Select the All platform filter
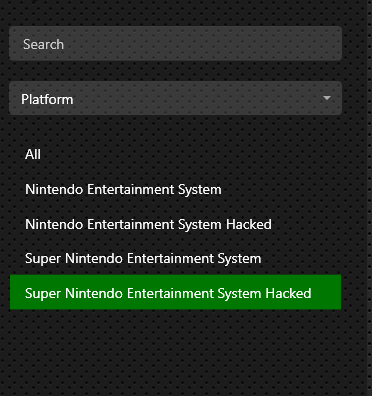372x396 pixels. pyautogui.click(x=175, y=154)
